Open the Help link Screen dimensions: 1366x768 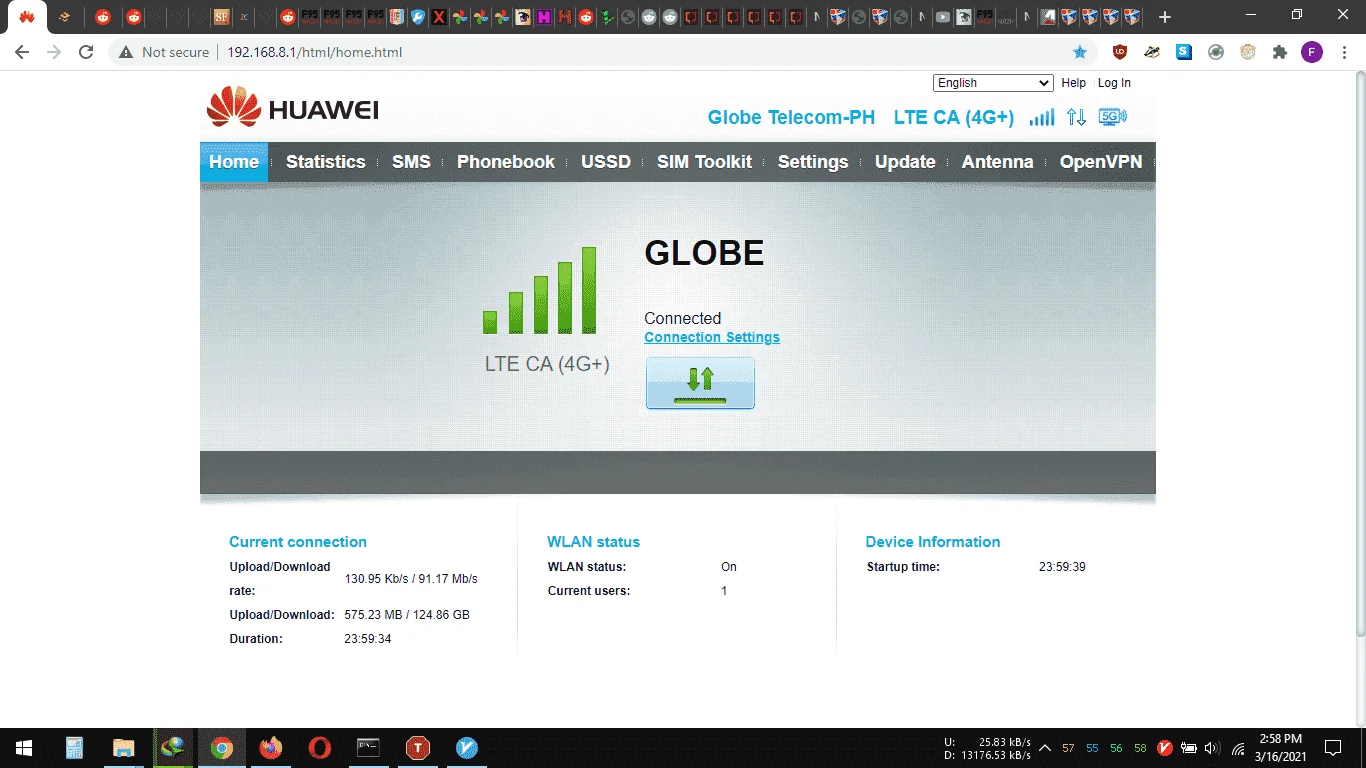1073,83
